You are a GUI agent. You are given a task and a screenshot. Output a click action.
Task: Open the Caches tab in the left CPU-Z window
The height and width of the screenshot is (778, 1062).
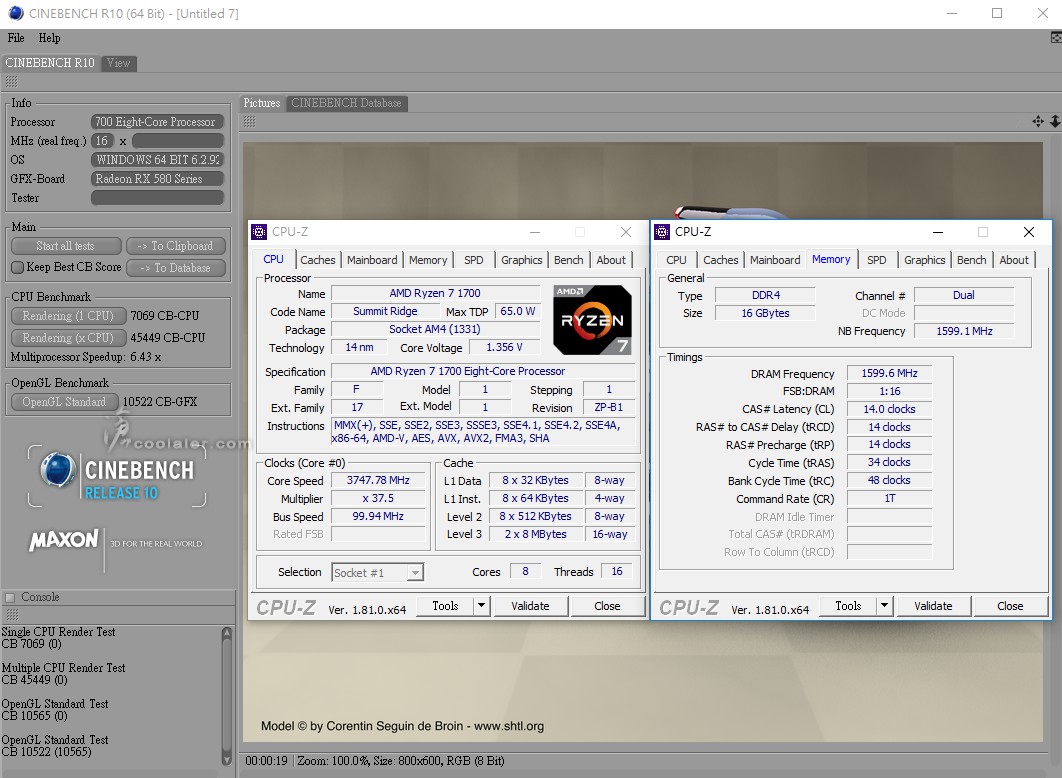coord(318,260)
